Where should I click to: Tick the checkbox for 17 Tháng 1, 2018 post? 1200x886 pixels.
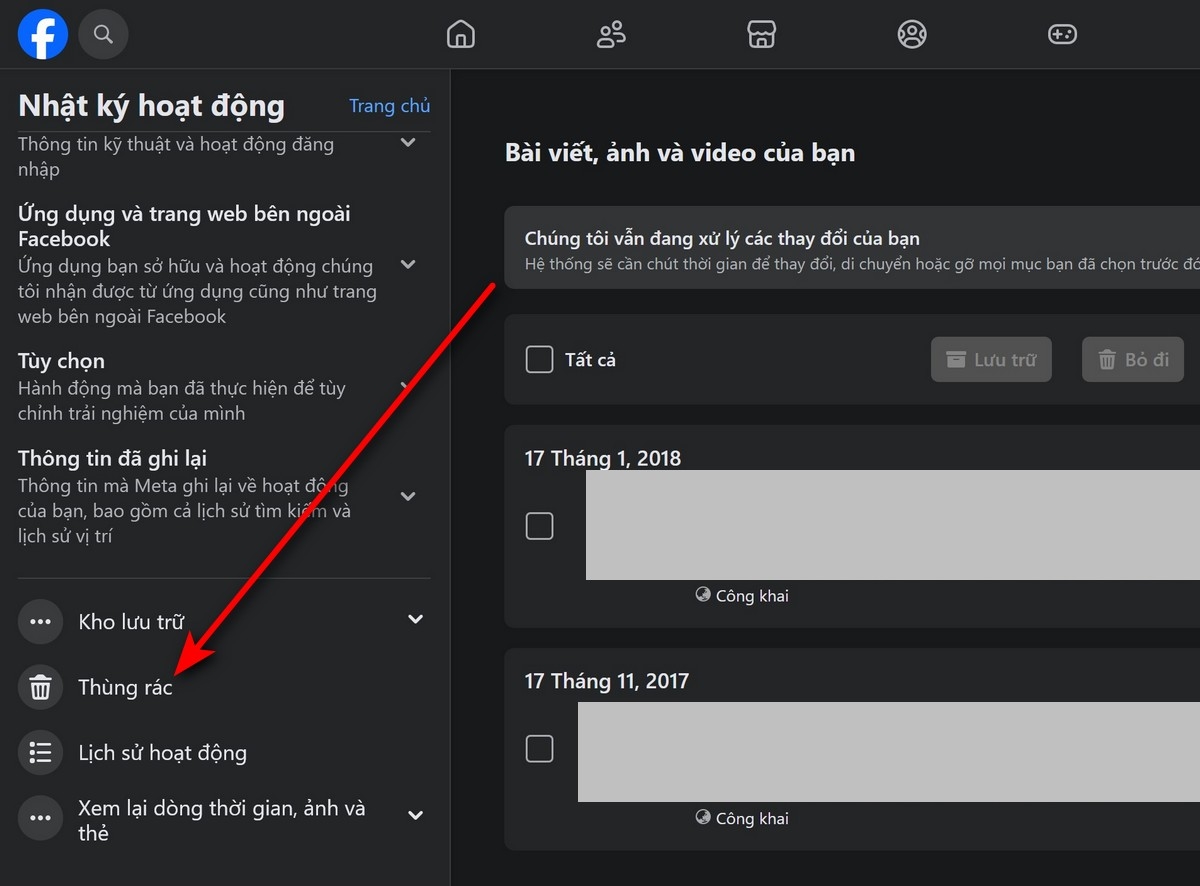pyautogui.click(x=539, y=526)
